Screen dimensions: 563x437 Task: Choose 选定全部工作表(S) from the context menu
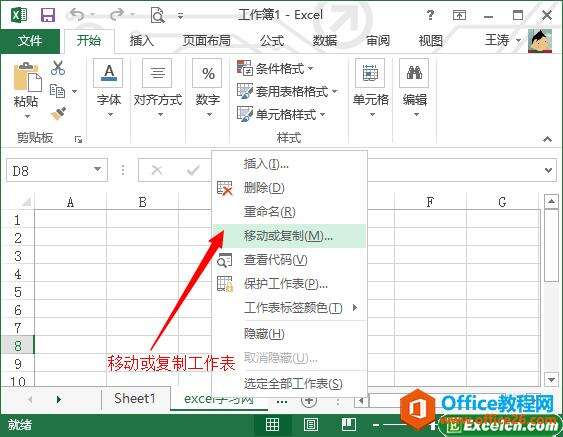[289, 384]
